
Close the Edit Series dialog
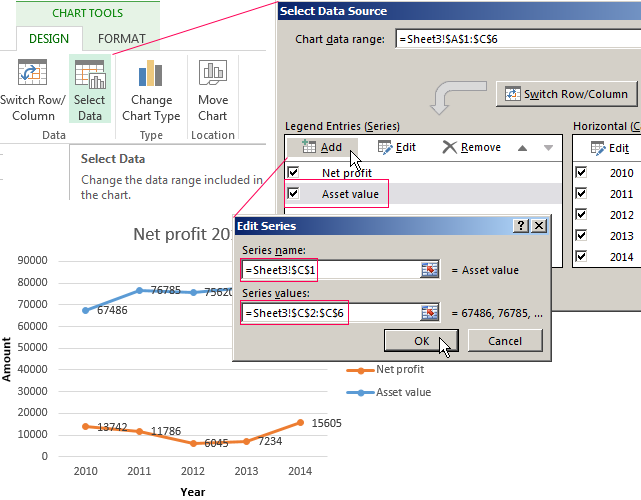coord(539,226)
